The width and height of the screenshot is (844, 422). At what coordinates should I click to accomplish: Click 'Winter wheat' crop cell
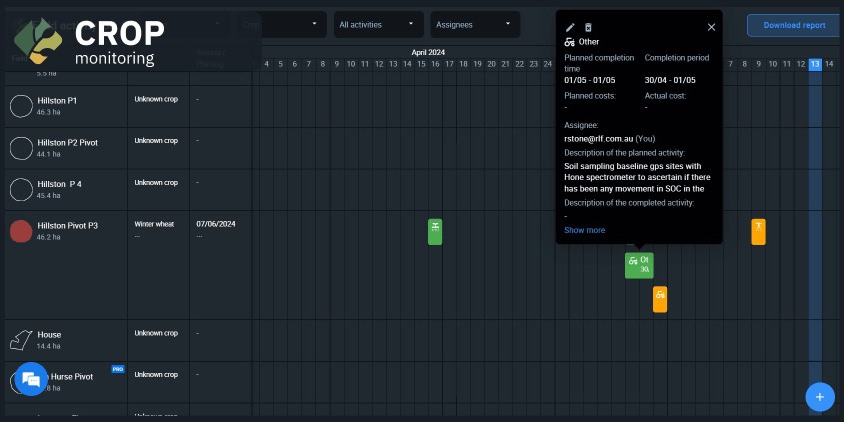pyautogui.click(x=154, y=224)
